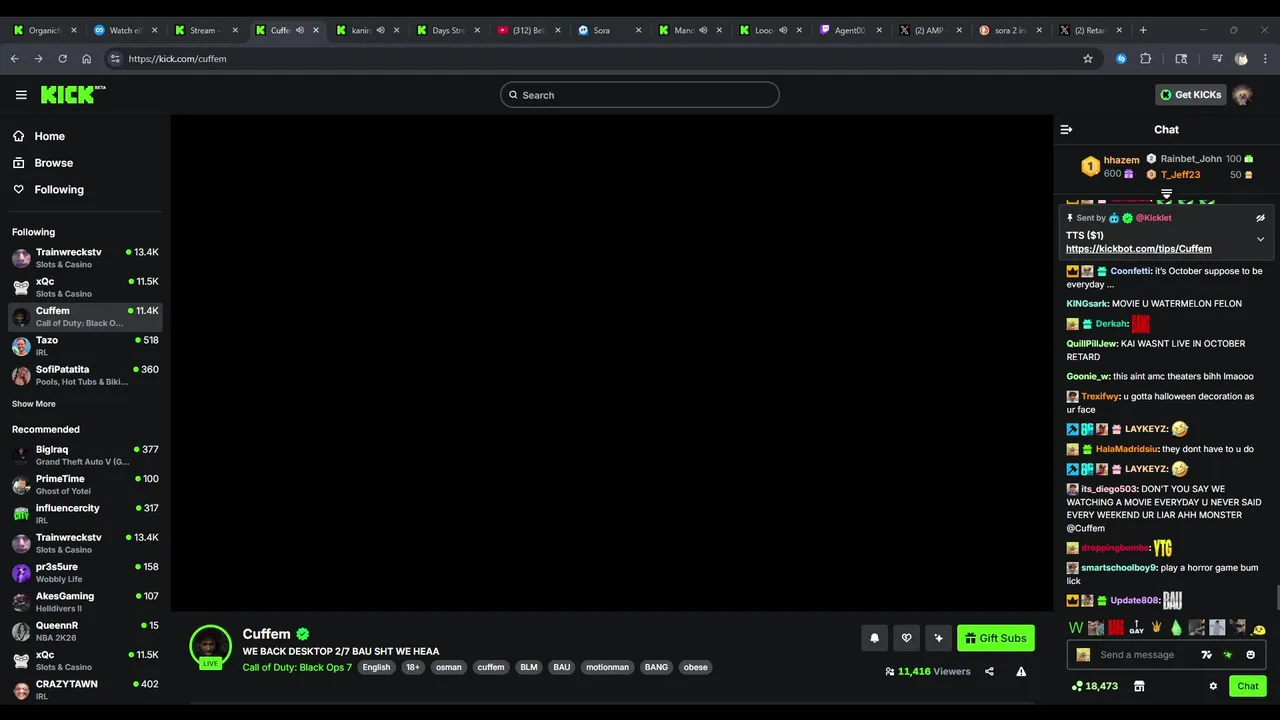1280x720 pixels.
Task: Open xQc channel in Following list
Action: pyautogui.click(x=85, y=287)
